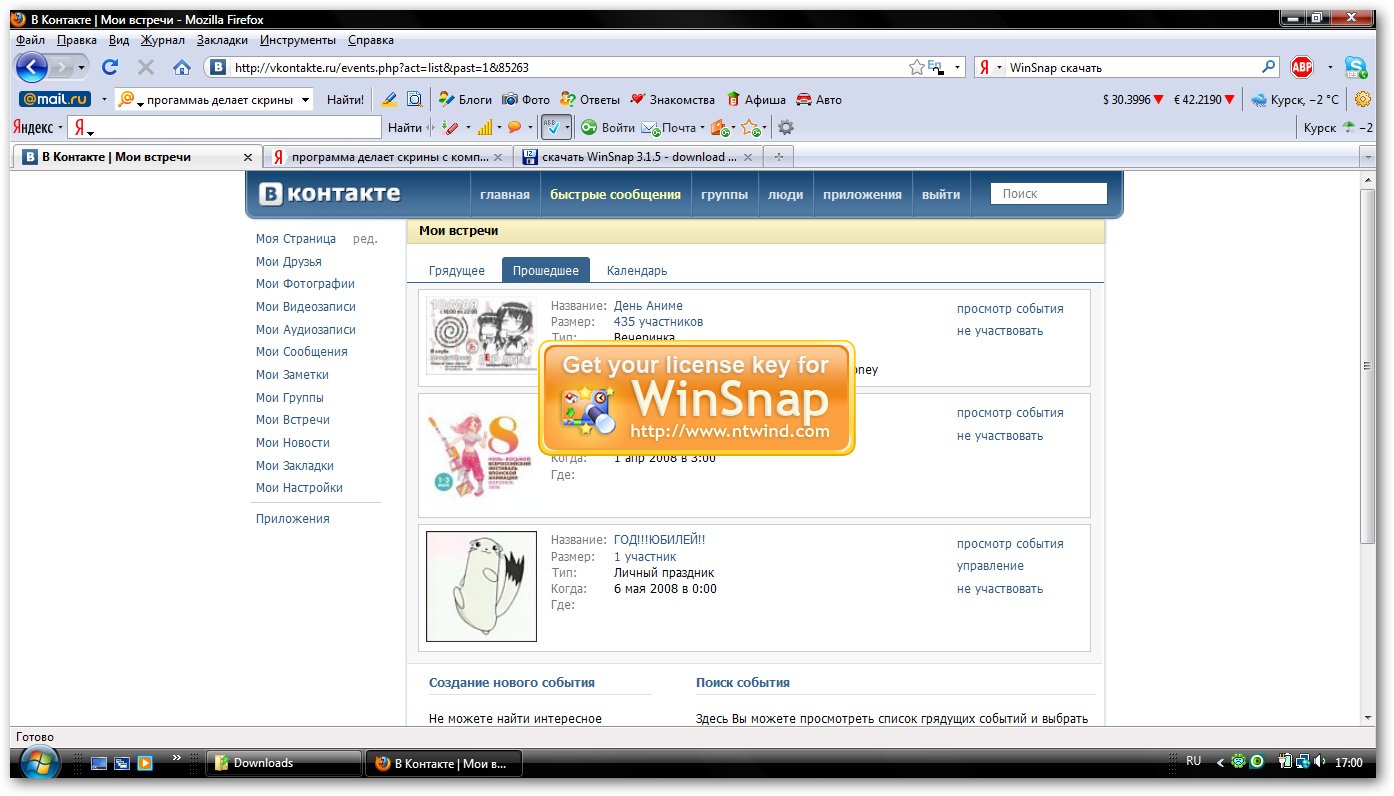Click the Yandex bar settings gear icon

tap(786, 127)
